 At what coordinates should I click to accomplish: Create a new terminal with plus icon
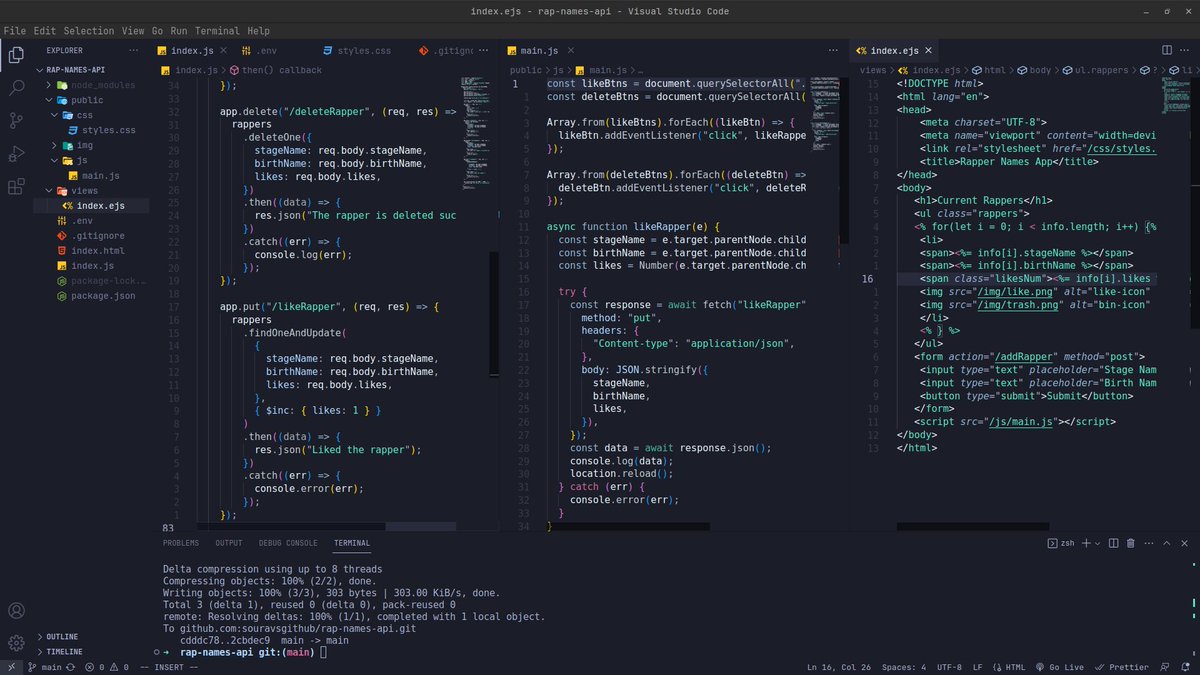pyautogui.click(x=1084, y=543)
